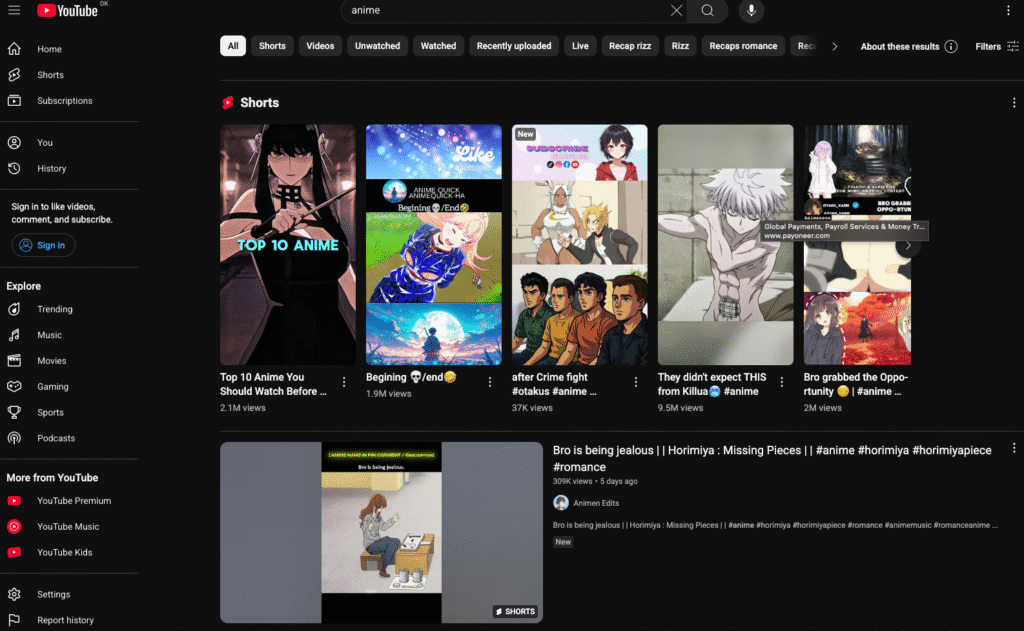Toggle the Unwatched filter chip
Image resolution: width=1024 pixels, height=631 pixels.
click(377, 46)
